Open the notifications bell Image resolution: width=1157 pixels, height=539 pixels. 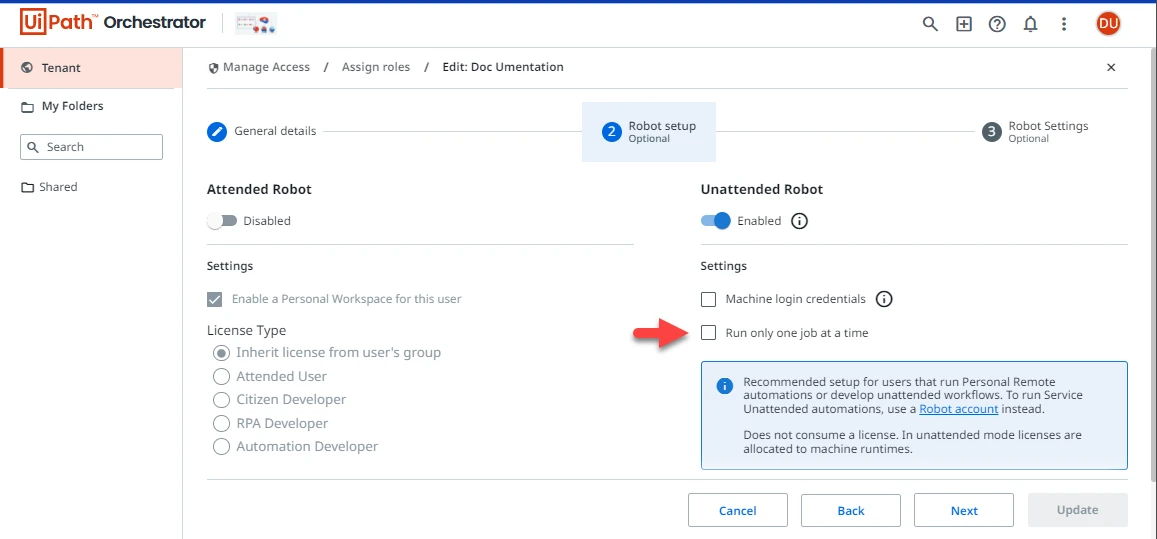click(1030, 24)
